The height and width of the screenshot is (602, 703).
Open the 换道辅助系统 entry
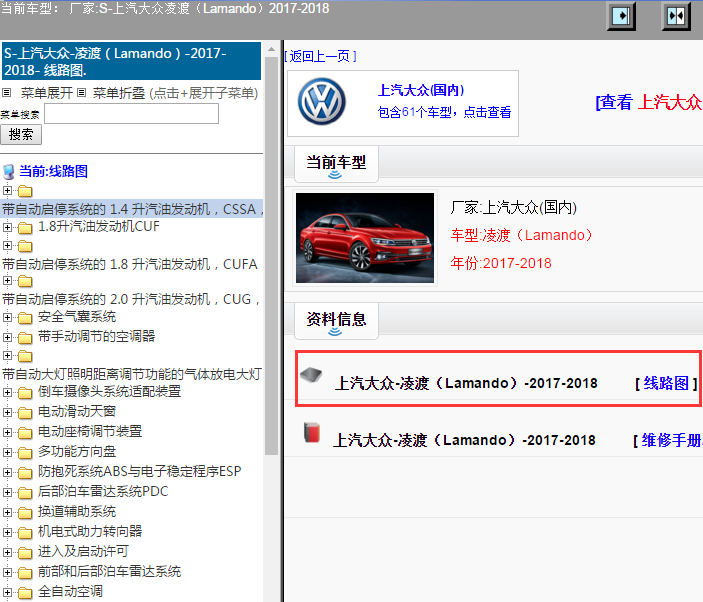pos(77,511)
